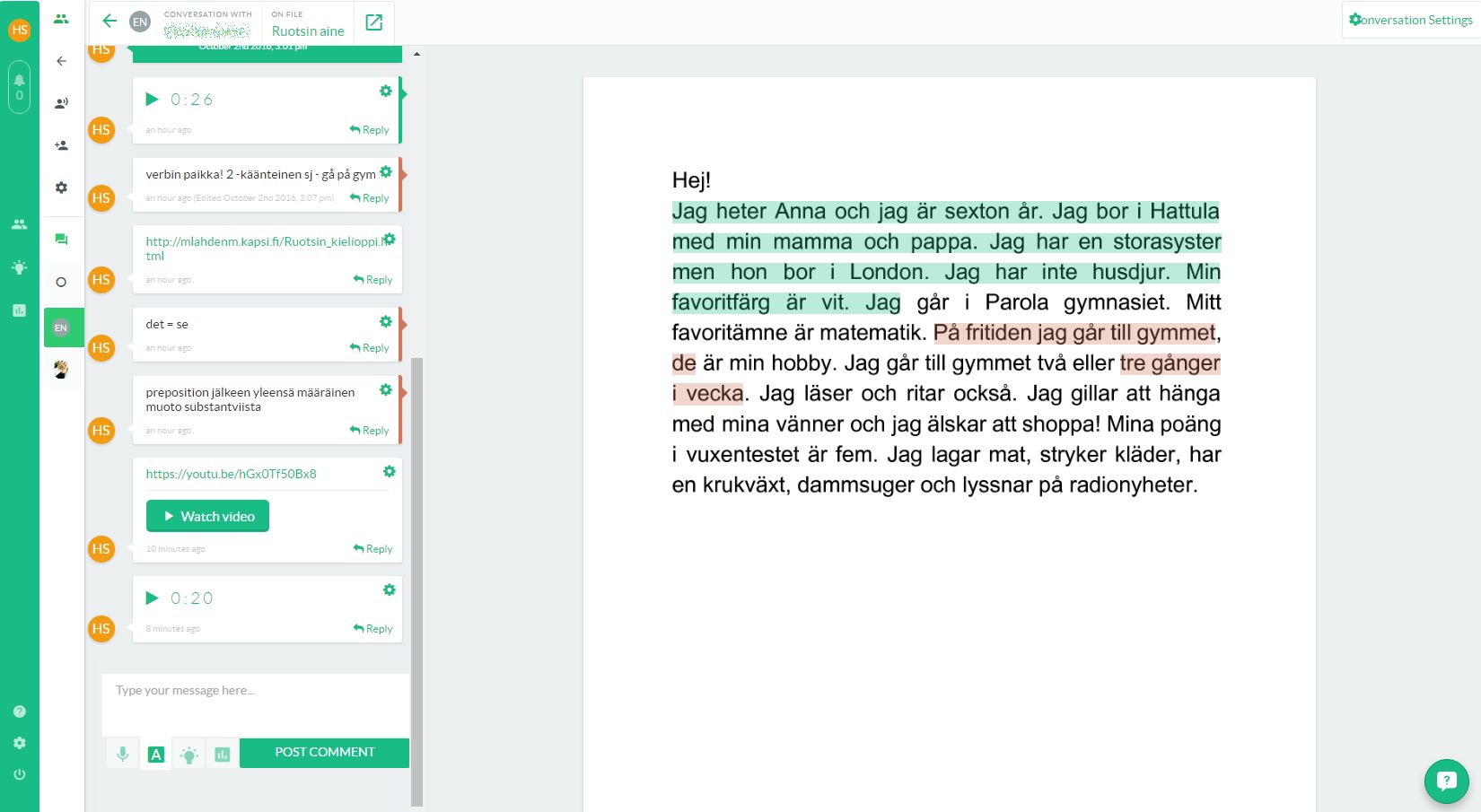Open file in new window icon
1481x812 pixels.
pyautogui.click(x=374, y=22)
